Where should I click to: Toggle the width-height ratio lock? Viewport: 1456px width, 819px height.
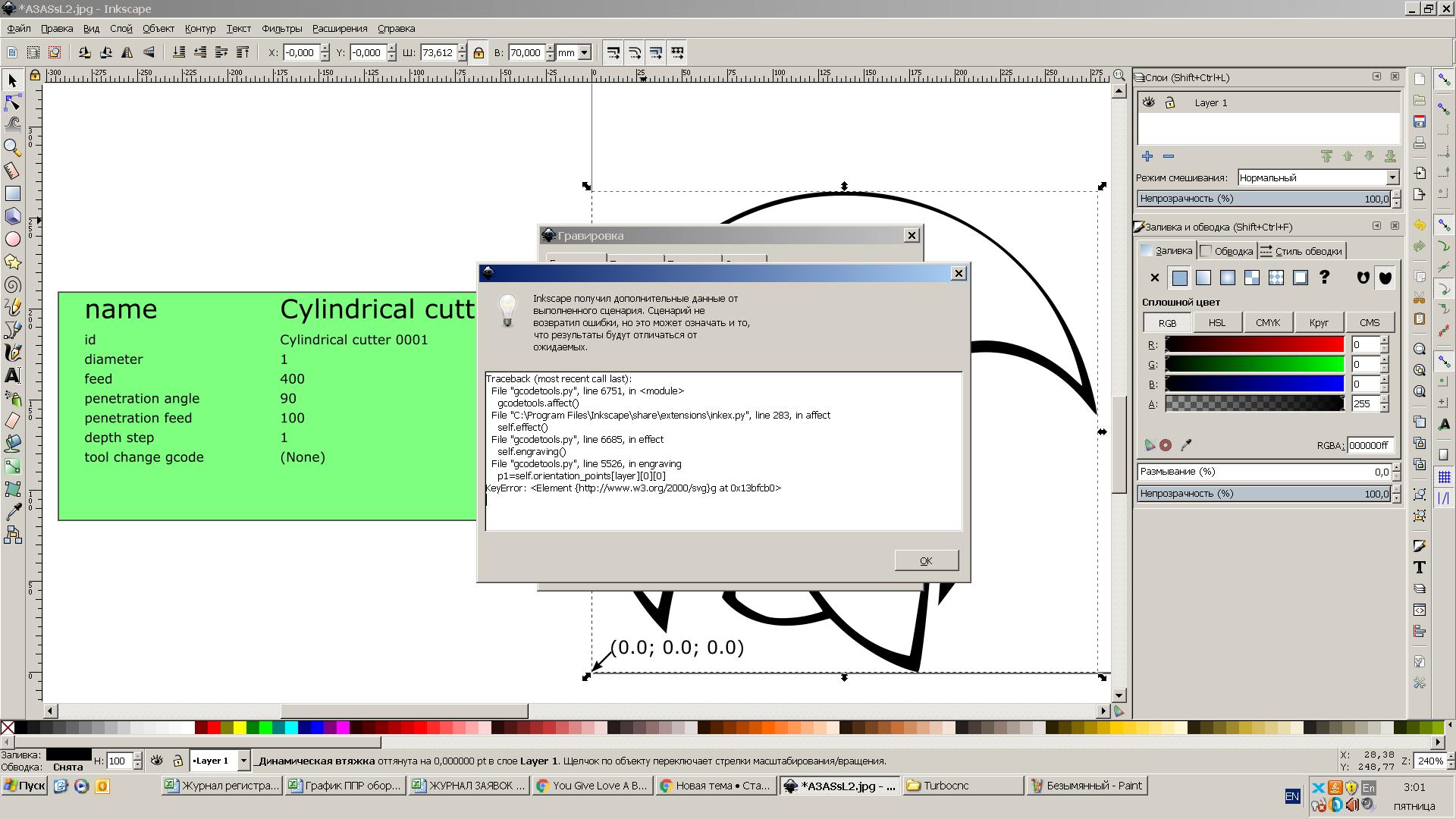(479, 53)
